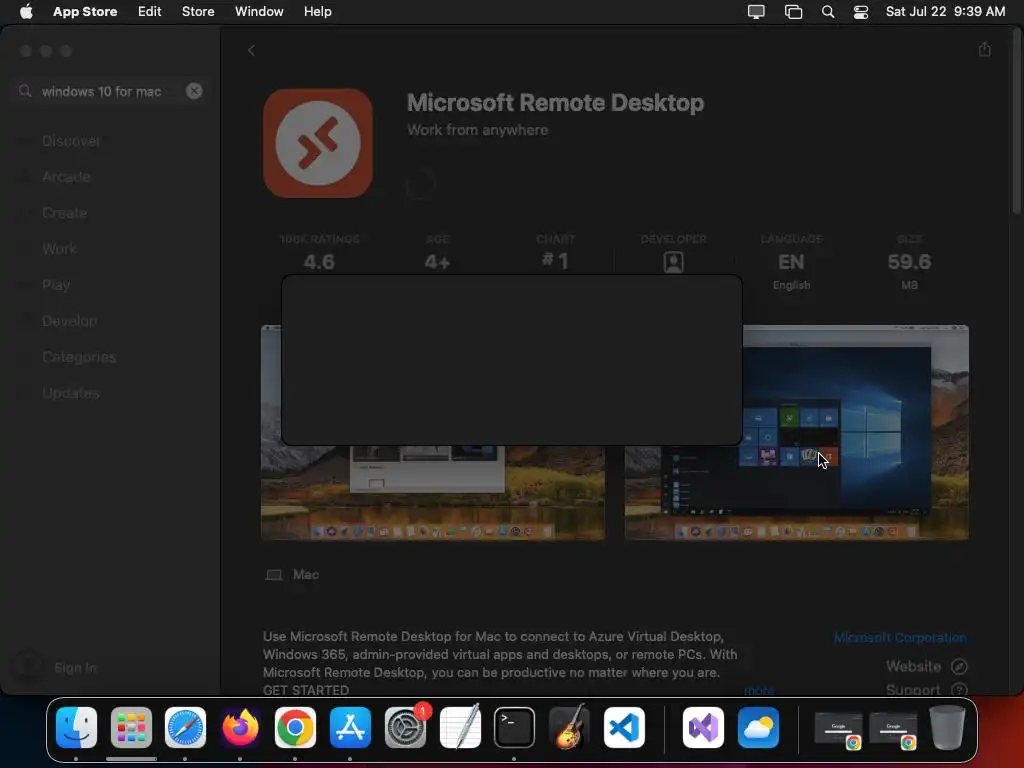Open GarageBand guitar icon in Dock
Screen dimensions: 1024x768
click(569, 727)
